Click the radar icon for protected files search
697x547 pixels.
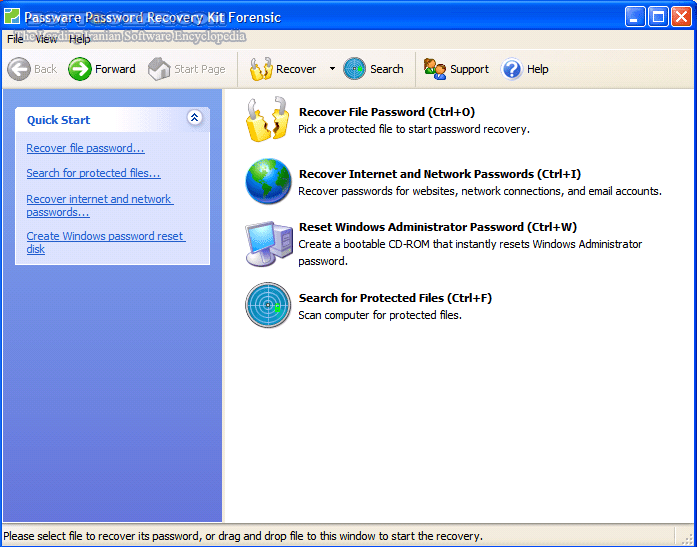point(267,306)
